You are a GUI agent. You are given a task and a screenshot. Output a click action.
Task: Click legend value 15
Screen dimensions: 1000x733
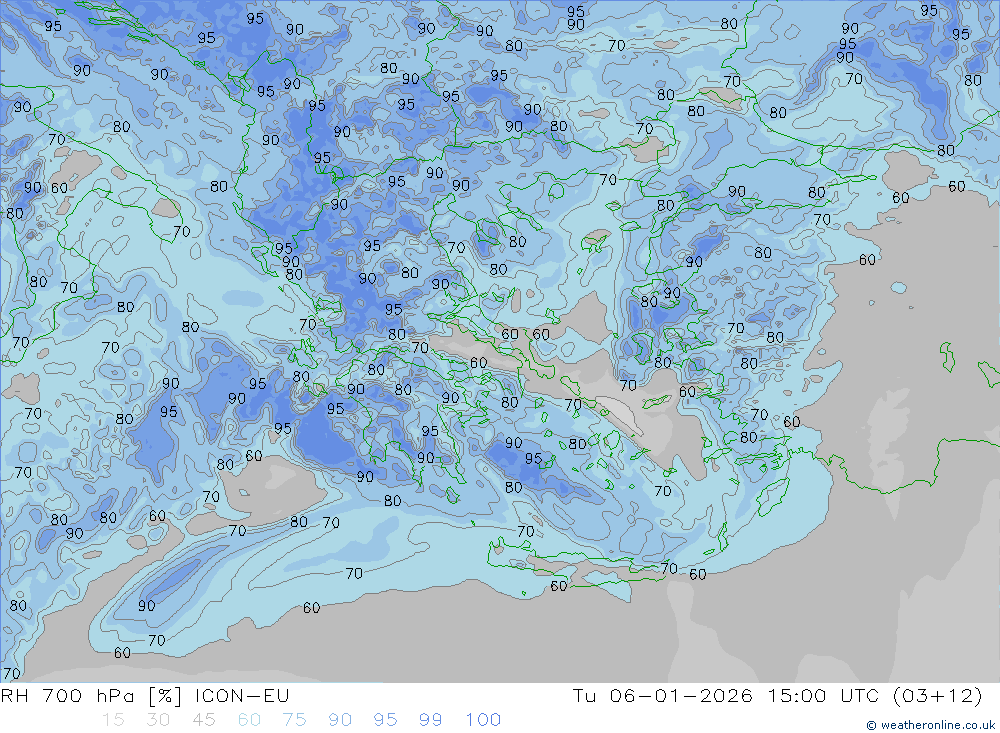113,720
